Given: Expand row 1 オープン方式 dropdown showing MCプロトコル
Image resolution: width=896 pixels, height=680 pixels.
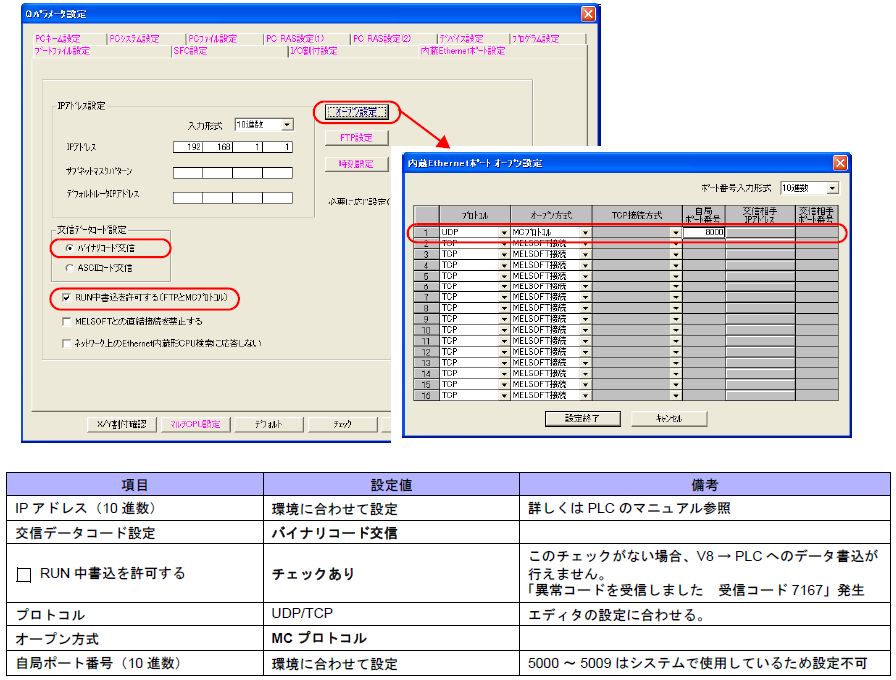Looking at the screenshot, I should coord(585,232).
